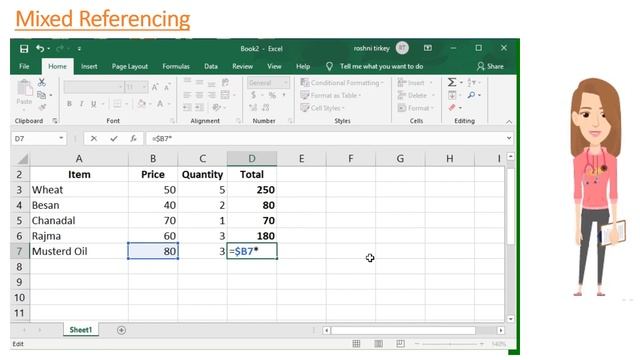Click the Save icon in the title bar
This screenshot has width=640, height=360.
pyautogui.click(x=24, y=49)
